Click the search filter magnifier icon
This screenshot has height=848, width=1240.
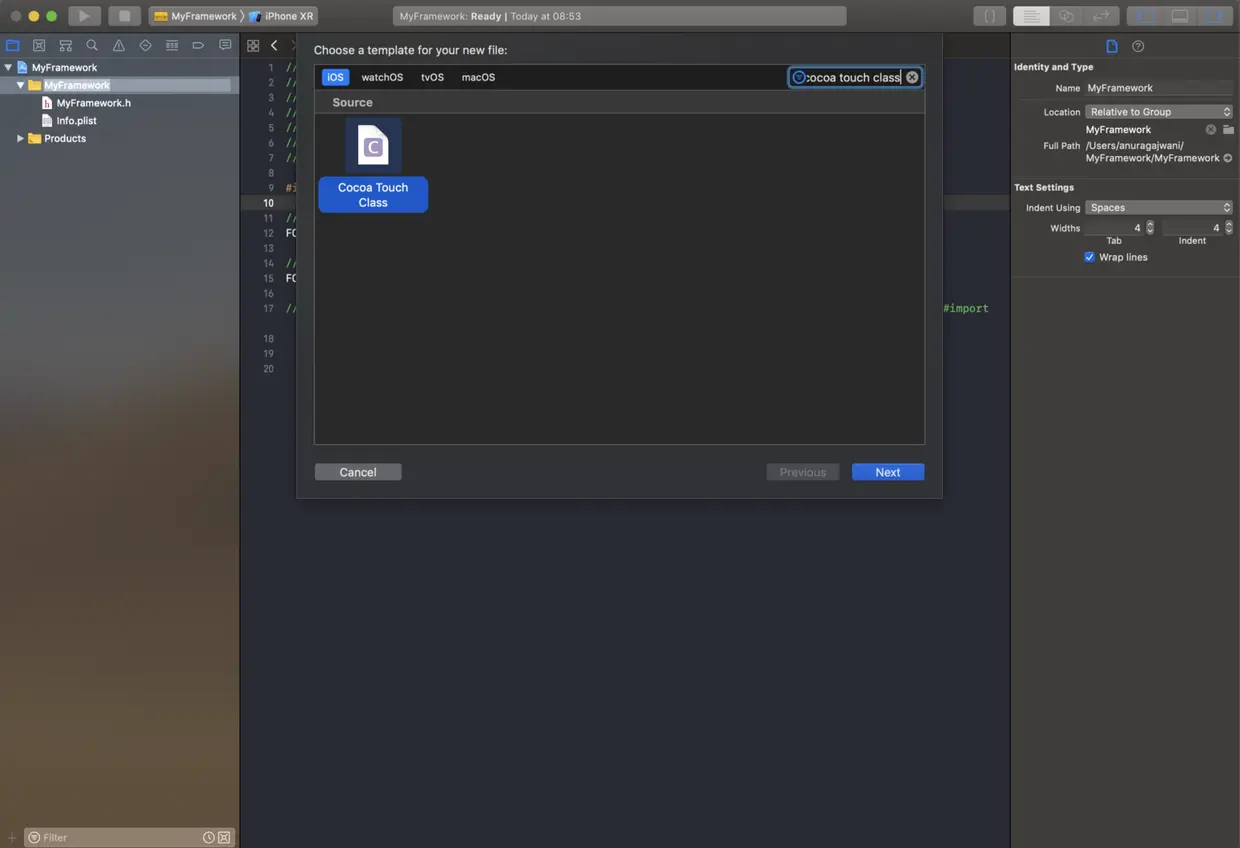(798, 77)
